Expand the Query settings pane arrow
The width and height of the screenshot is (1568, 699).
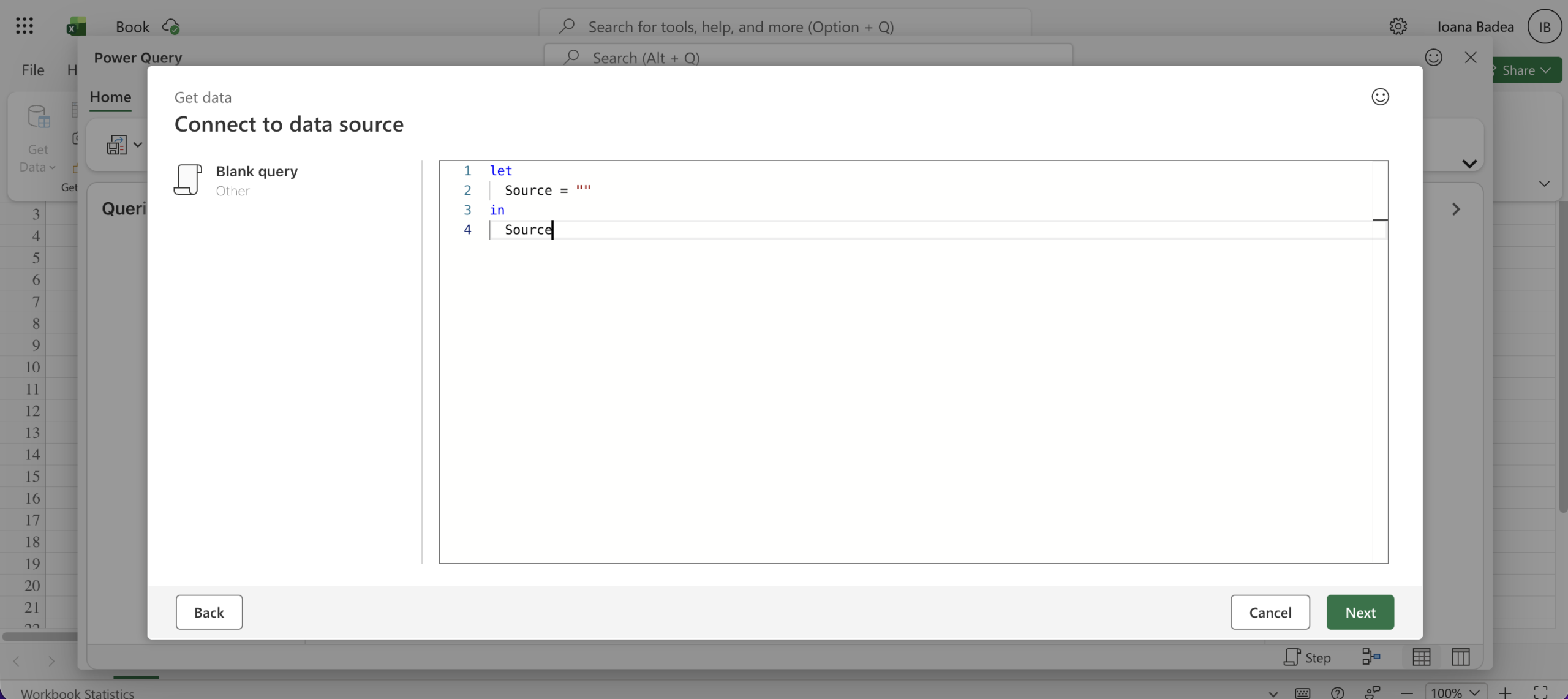1455,210
